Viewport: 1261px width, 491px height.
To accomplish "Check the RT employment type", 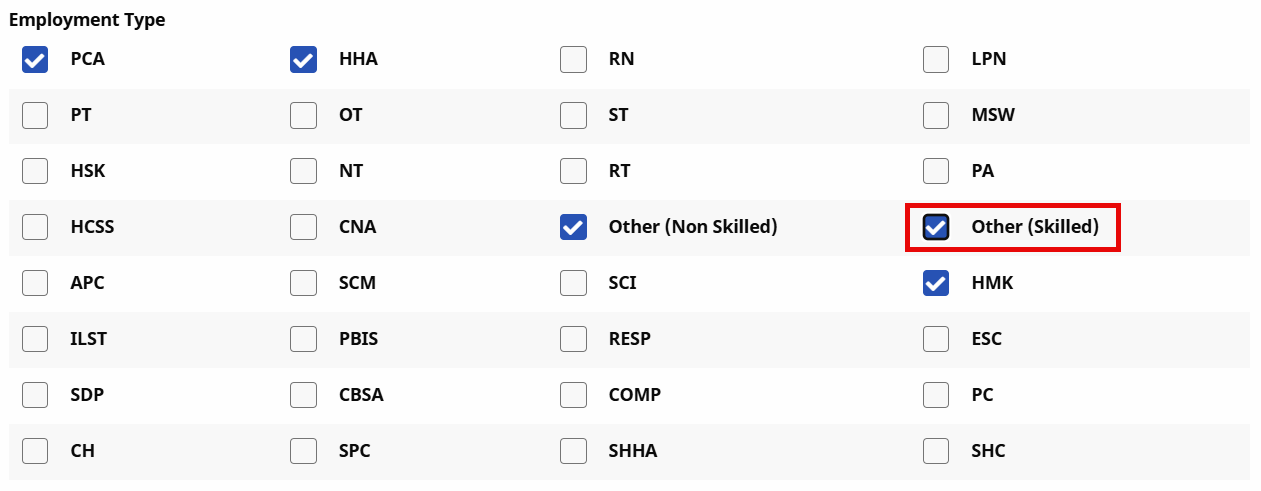I will 573,172.
